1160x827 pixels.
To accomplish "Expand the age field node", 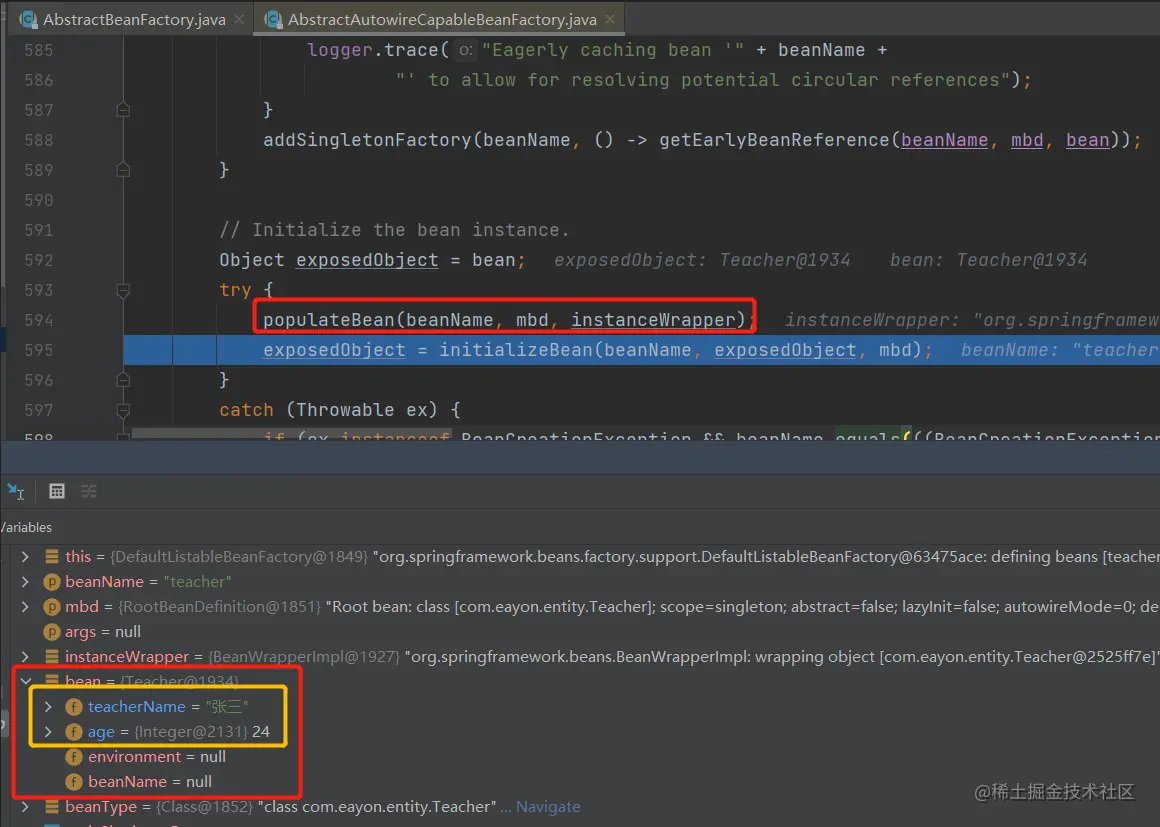I will tap(48, 732).
